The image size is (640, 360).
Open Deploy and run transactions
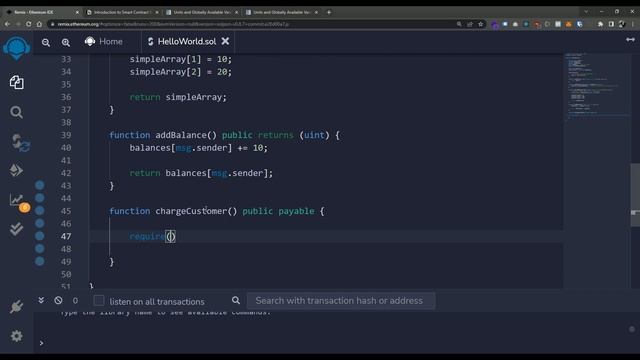pos(16,170)
